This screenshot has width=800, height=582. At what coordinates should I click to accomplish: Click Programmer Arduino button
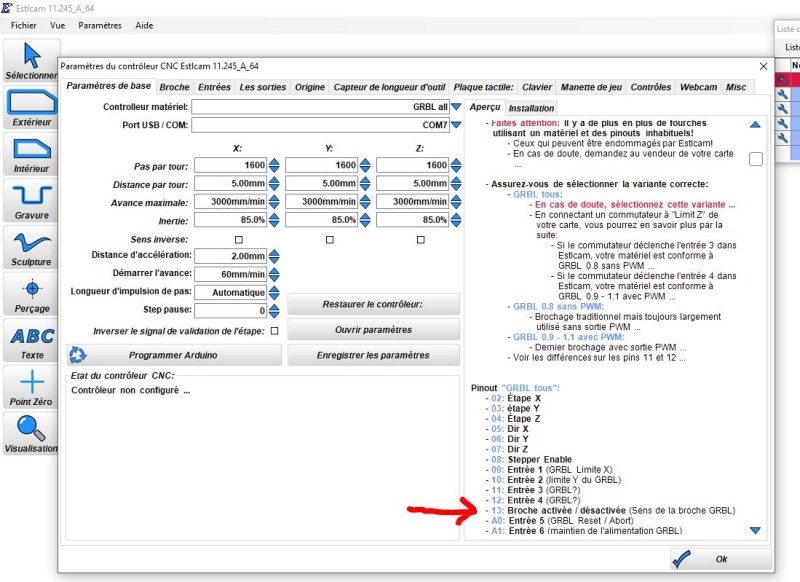(x=174, y=355)
